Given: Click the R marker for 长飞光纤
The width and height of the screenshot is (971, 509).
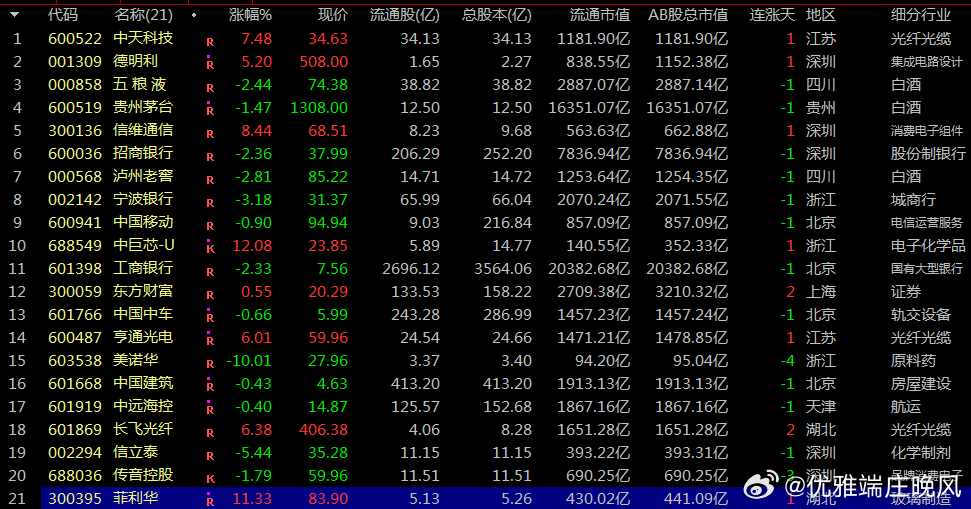Looking at the screenshot, I should tap(210, 433).
